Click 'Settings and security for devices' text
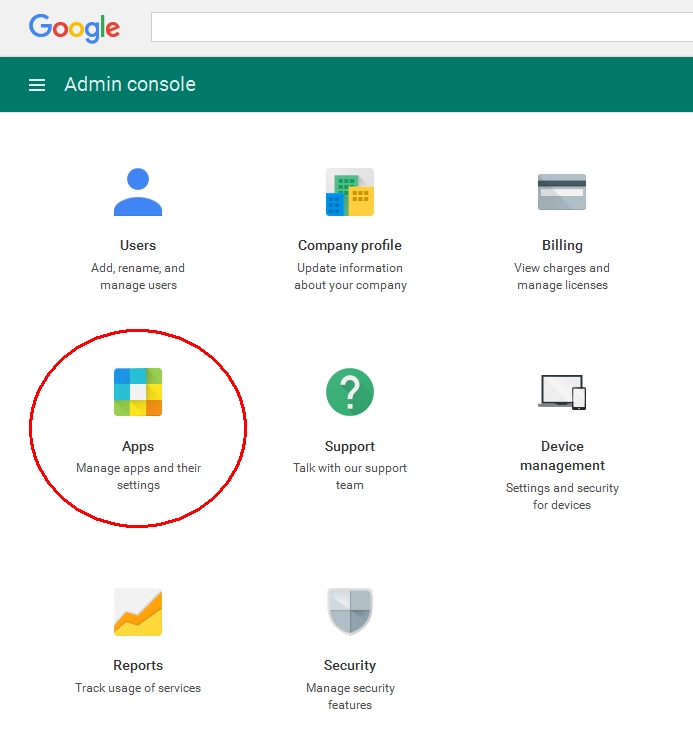The image size is (693, 733). [x=562, y=496]
